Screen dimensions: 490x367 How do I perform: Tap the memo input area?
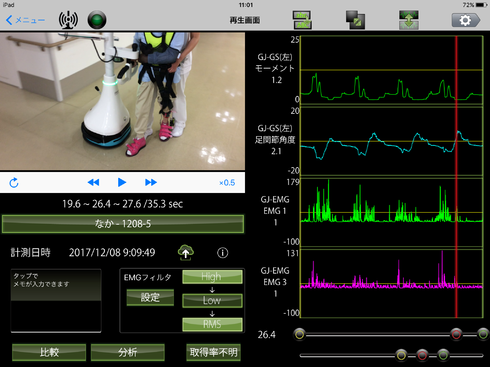click(x=56, y=301)
